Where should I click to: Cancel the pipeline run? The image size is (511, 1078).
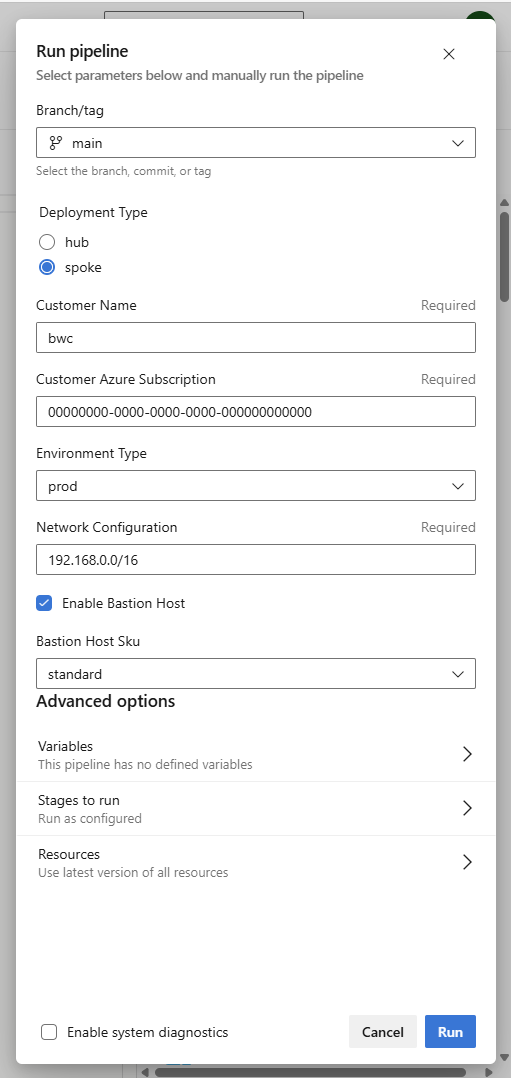(383, 1032)
